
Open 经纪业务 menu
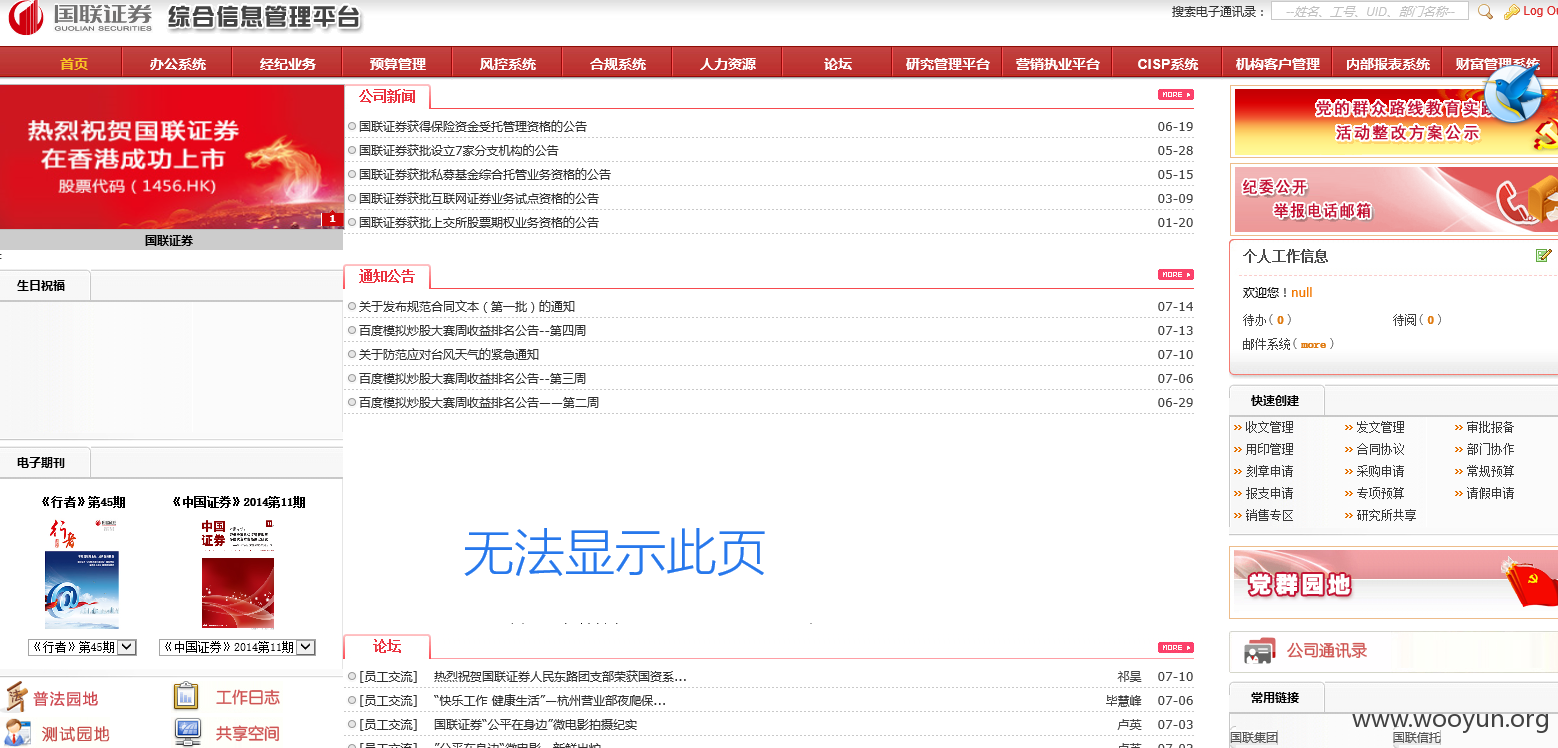(288, 64)
